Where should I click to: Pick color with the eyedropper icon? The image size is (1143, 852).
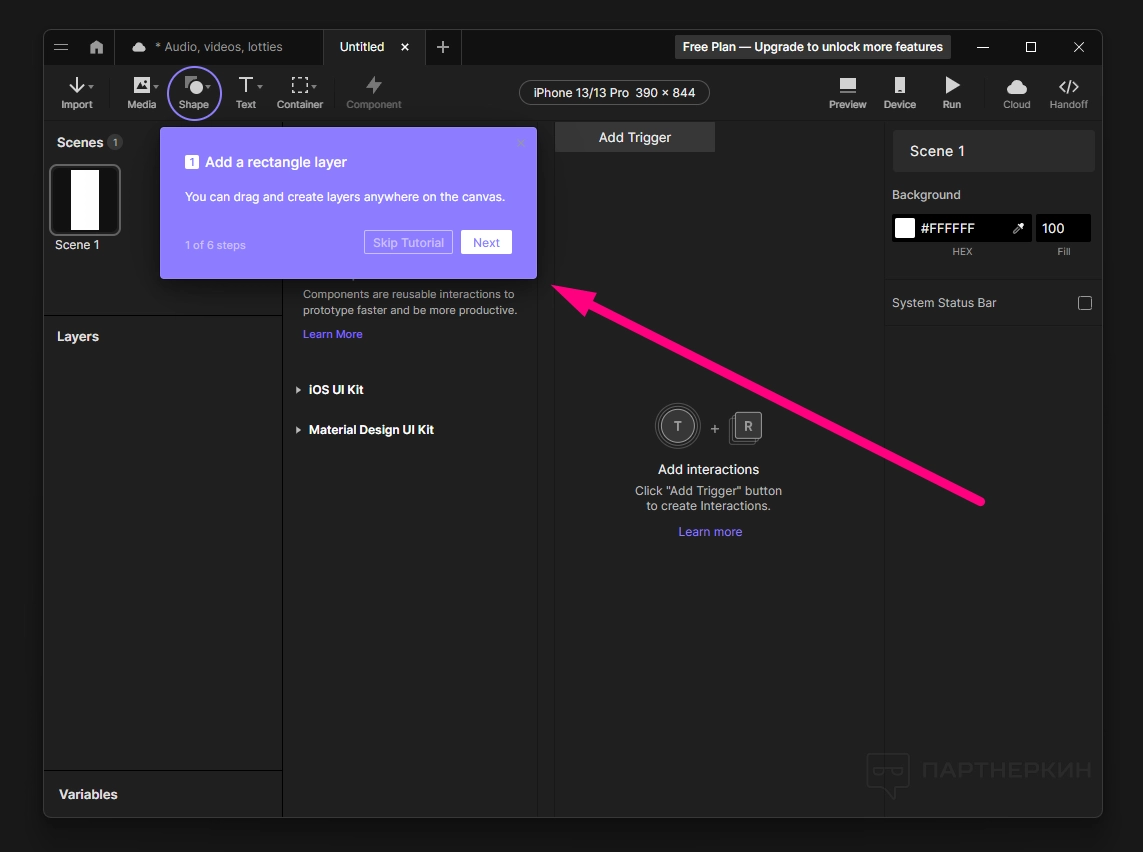pyautogui.click(x=1018, y=228)
